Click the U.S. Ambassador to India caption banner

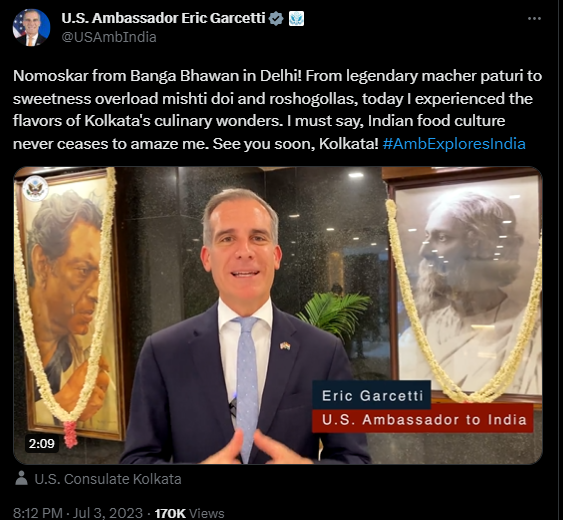[424, 419]
